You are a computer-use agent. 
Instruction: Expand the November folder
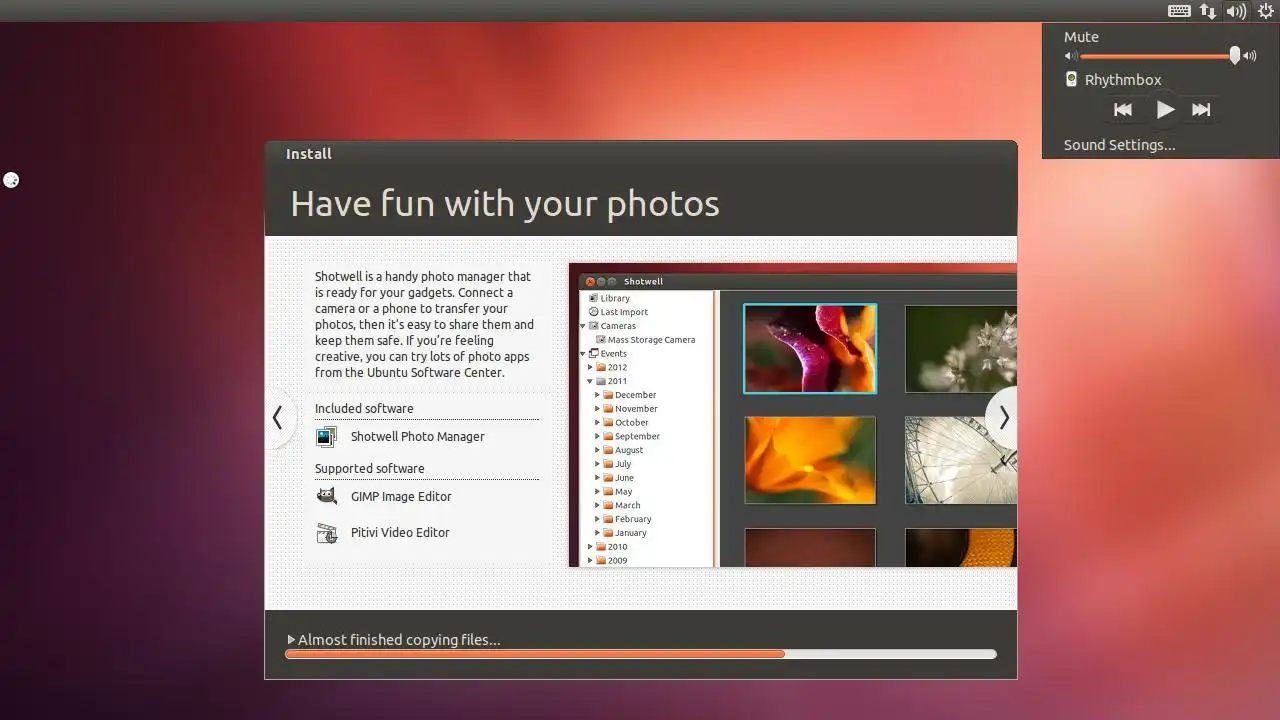[597, 409]
